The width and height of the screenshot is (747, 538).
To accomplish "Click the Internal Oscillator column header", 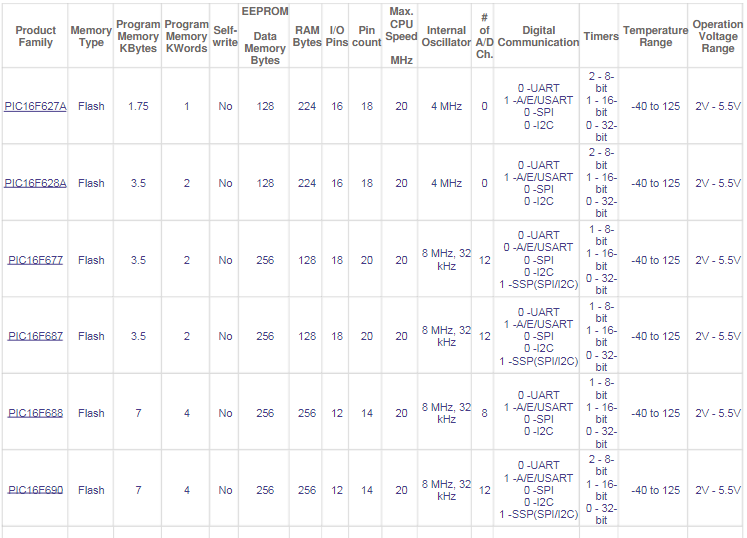I will tap(446, 36).
